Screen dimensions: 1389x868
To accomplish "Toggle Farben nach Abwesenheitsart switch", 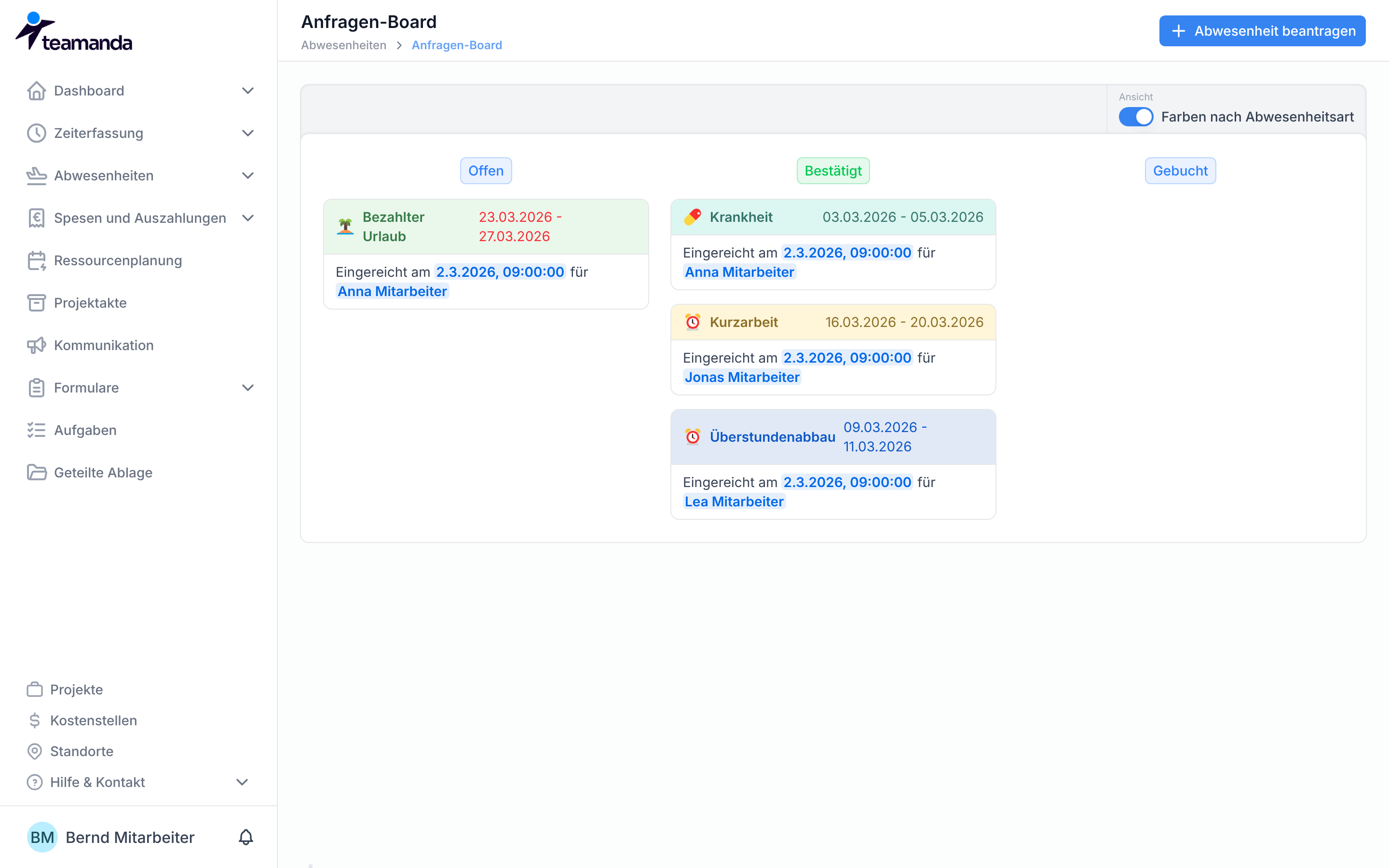I will 1136,117.
